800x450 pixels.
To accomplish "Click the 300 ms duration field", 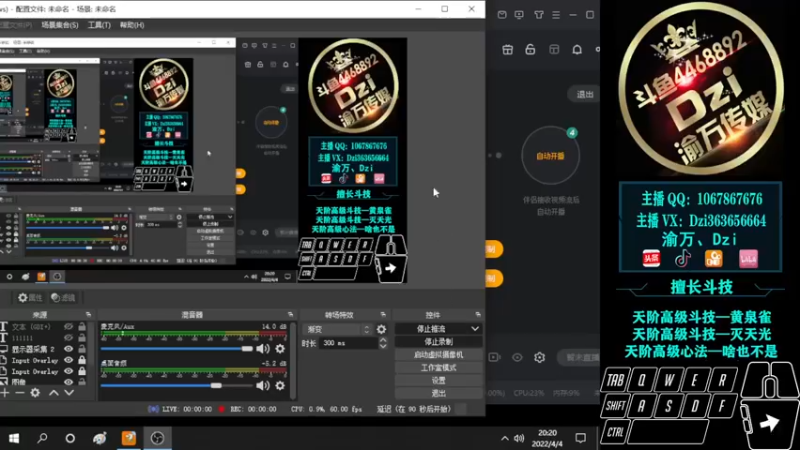I will pos(348,343).
